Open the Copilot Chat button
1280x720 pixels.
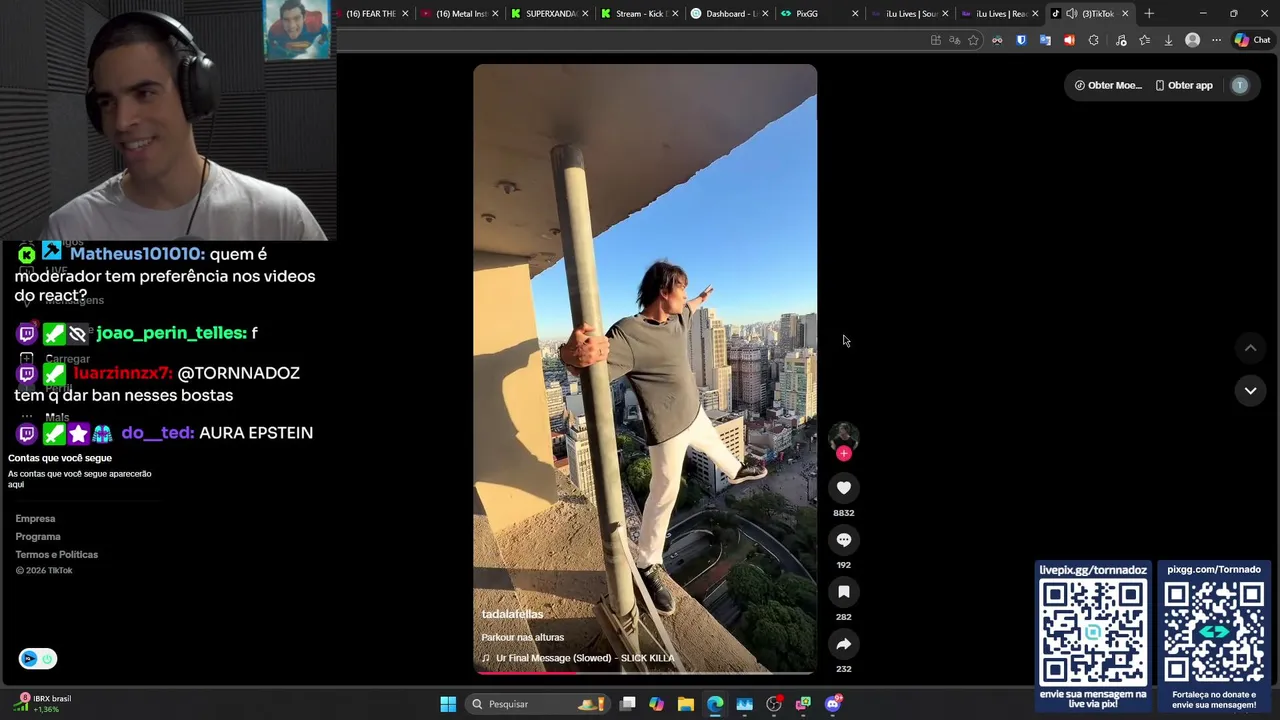1252,40
